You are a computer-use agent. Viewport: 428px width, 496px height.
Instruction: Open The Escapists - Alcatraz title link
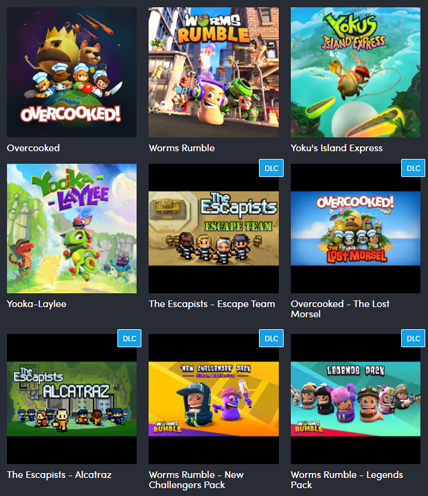coord(59,475)
